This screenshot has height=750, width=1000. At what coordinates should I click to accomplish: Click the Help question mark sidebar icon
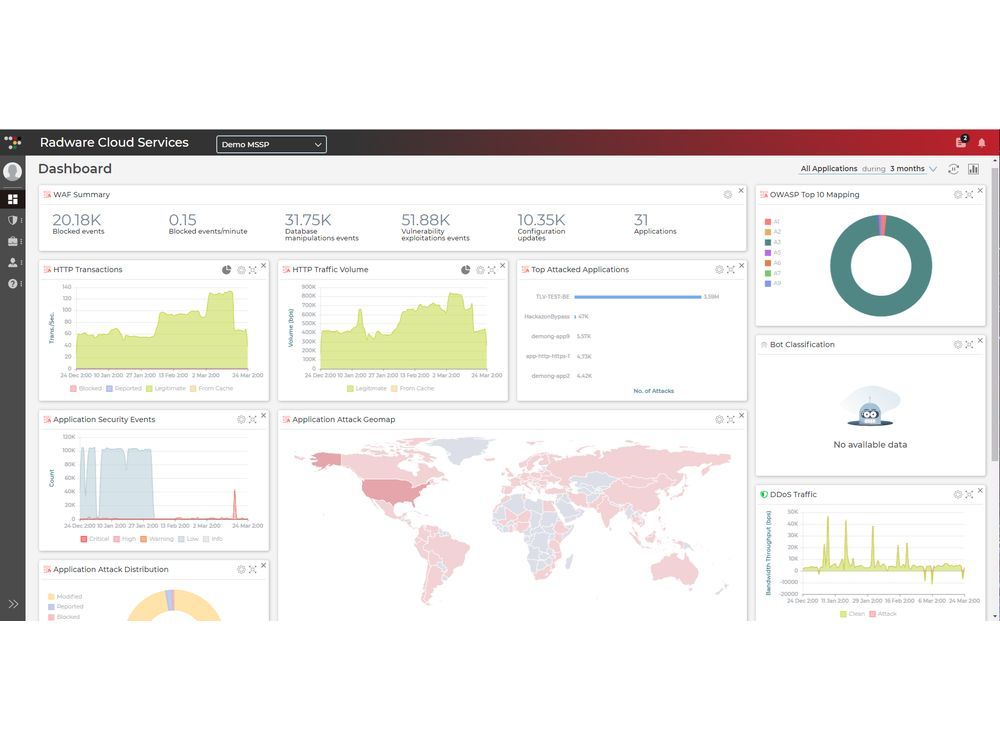tap(13, 283)
